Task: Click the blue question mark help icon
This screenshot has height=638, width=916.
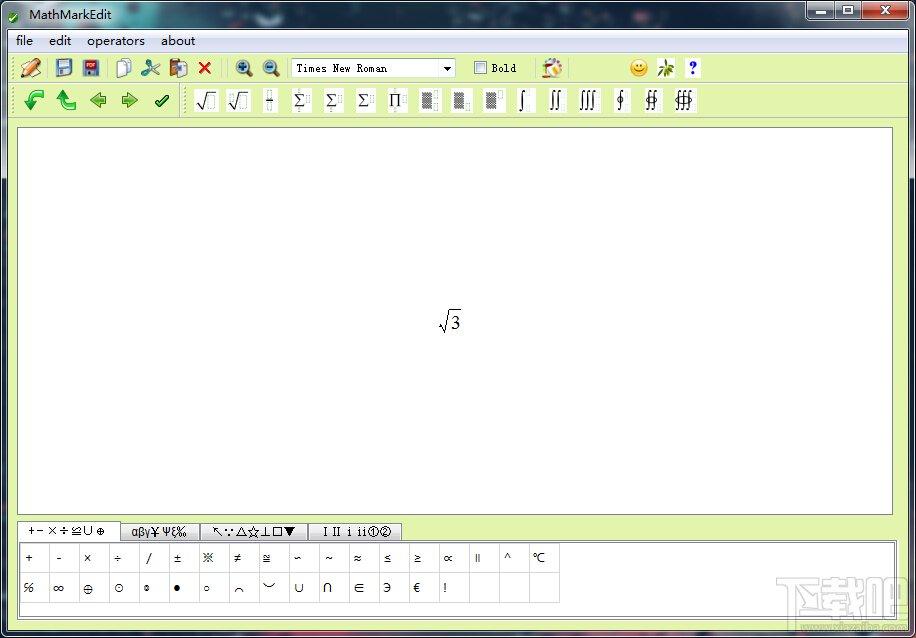Action: coord(692,68)
